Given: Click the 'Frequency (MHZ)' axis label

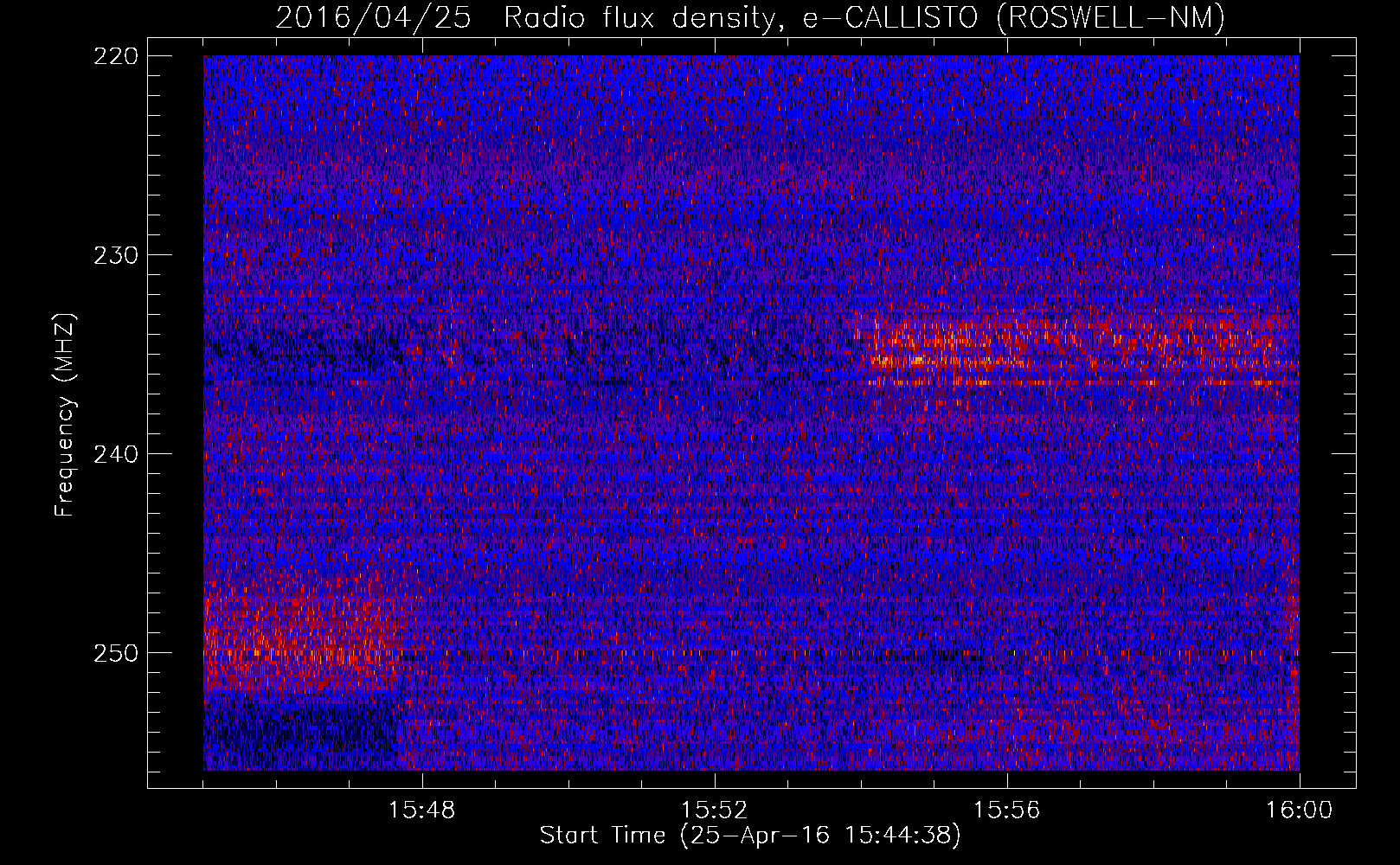Looking at the screenshot, I should (x=65, y=414).
